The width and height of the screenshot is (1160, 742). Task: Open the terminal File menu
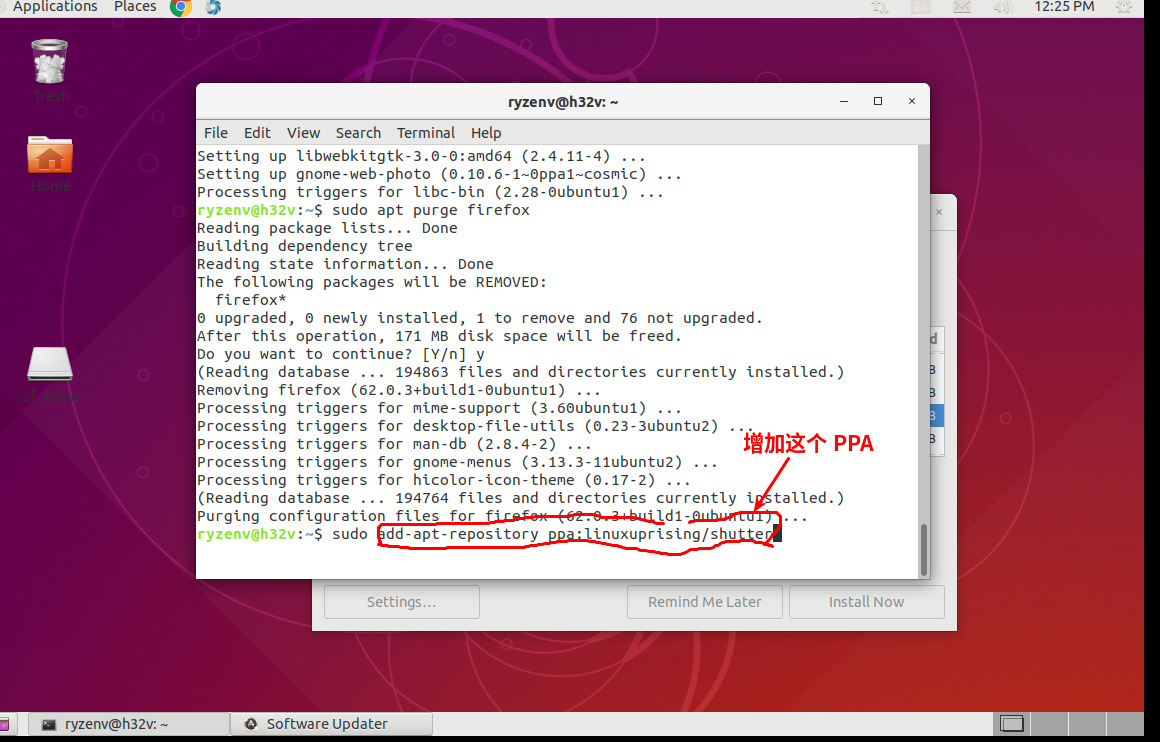tap(215, 133)
